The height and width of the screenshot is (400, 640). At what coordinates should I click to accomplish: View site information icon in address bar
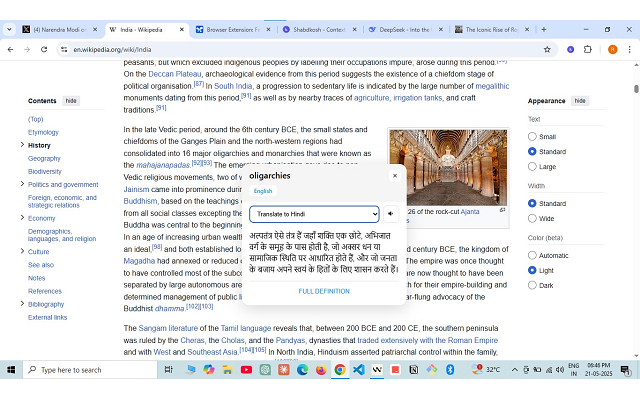pyautogui.click(x=64, y=49)
